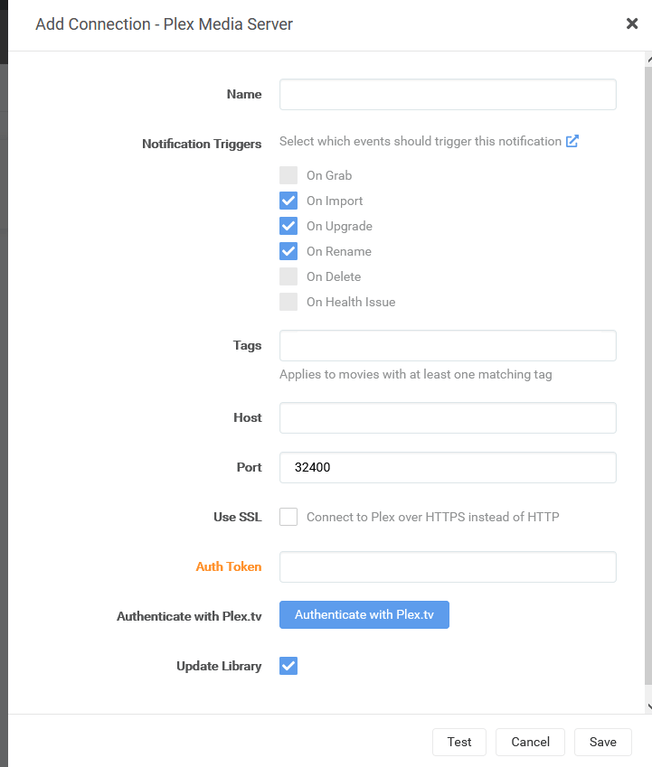Click the orange Auth Token label
The image size is (652, 767).
[228, 566]
